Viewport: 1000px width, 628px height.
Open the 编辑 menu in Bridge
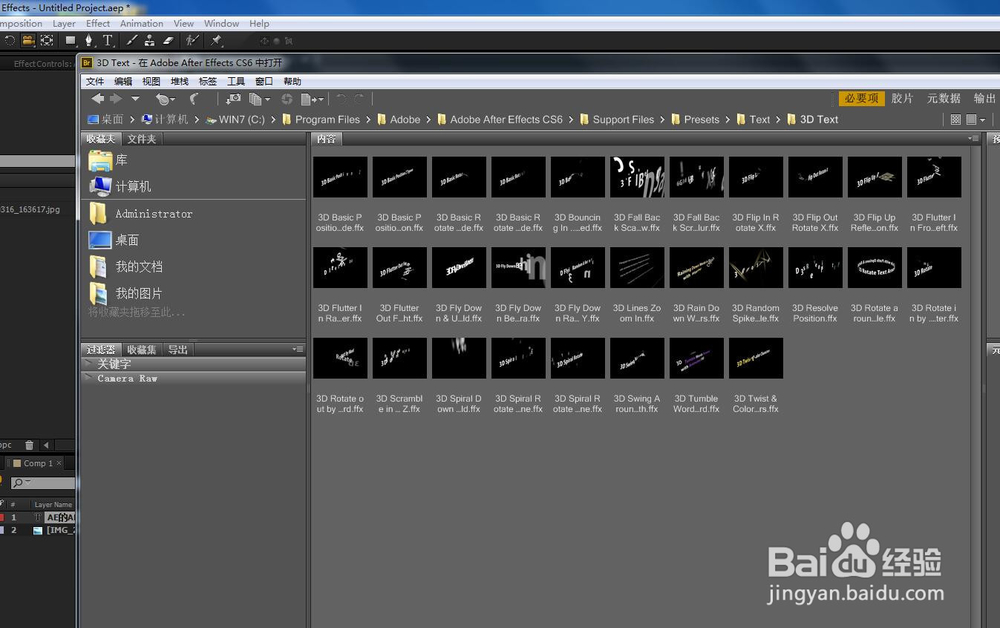(123, 82)
